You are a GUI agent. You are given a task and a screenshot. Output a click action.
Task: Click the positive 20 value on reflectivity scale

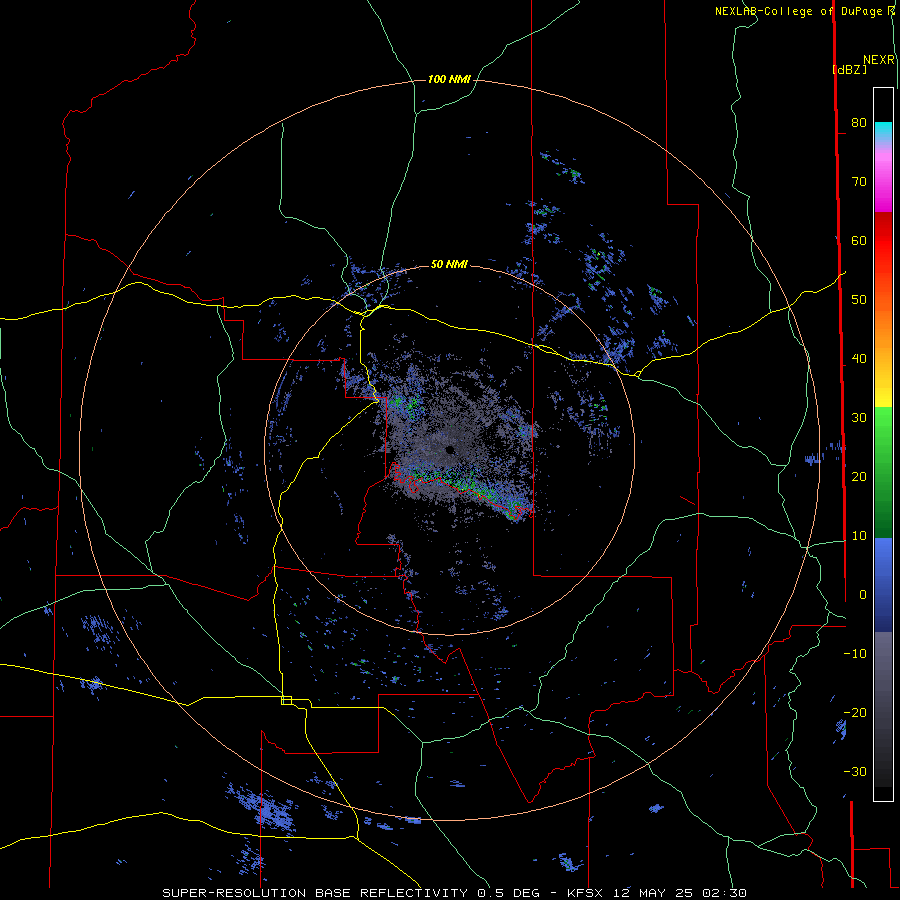(859, 476)
